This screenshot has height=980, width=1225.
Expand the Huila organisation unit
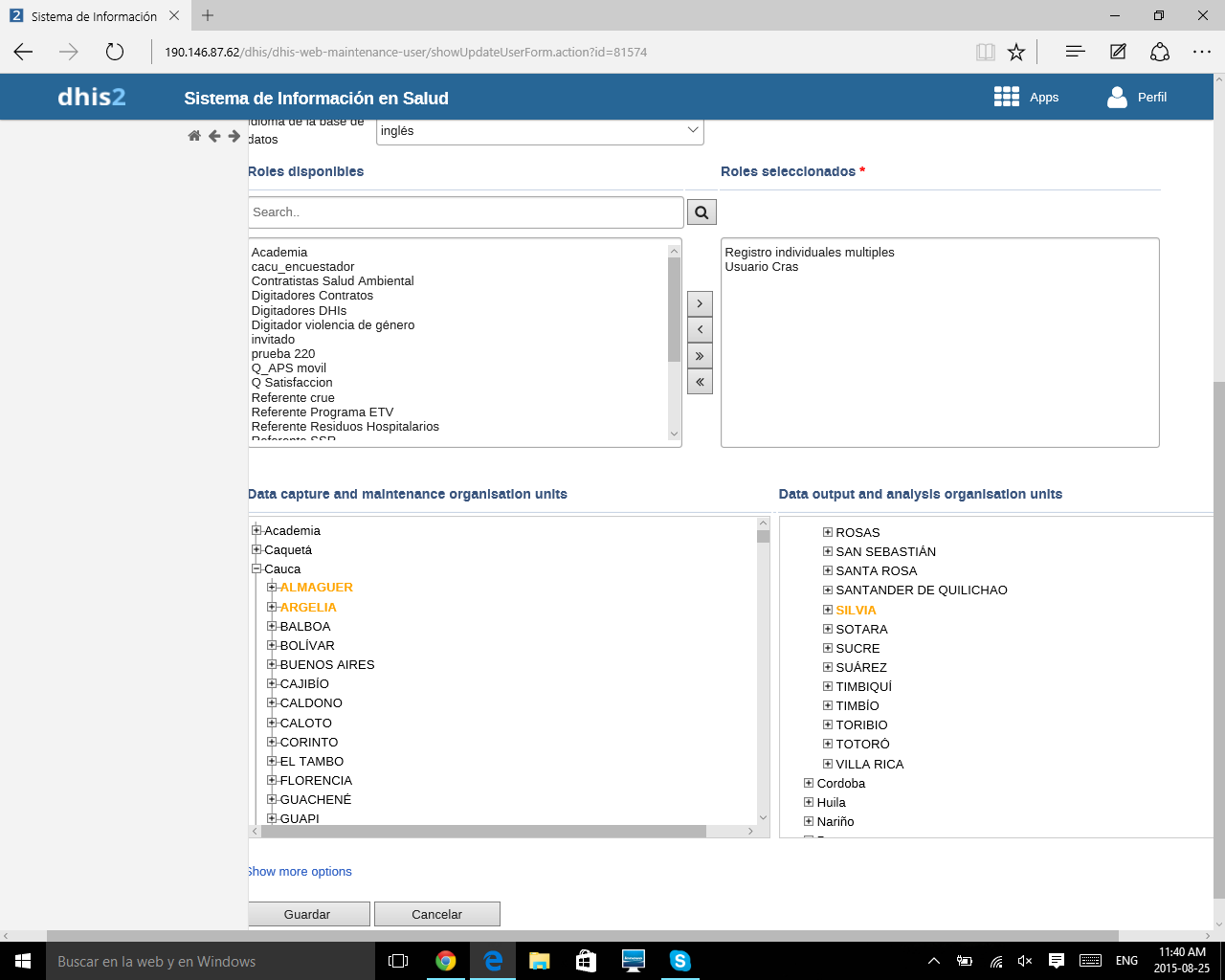[x=809, y=802]
